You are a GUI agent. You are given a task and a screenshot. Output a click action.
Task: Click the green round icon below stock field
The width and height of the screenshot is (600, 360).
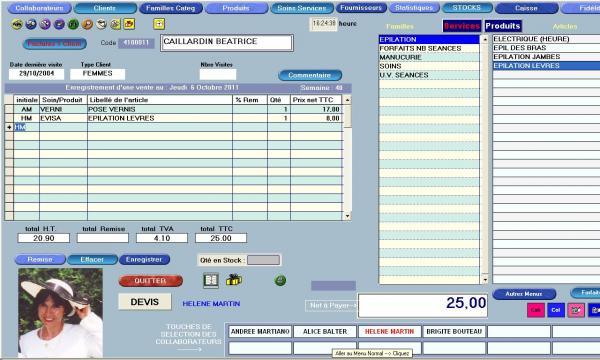point(280,280)
